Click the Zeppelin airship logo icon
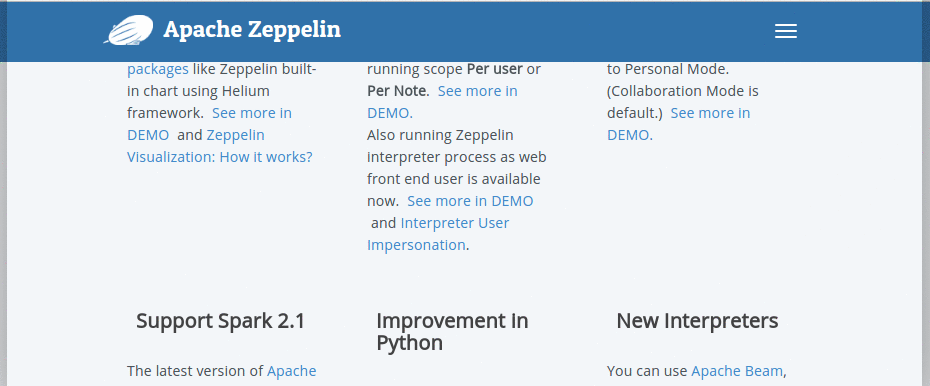This screenshot has height=386, width=930. (129, 30)
